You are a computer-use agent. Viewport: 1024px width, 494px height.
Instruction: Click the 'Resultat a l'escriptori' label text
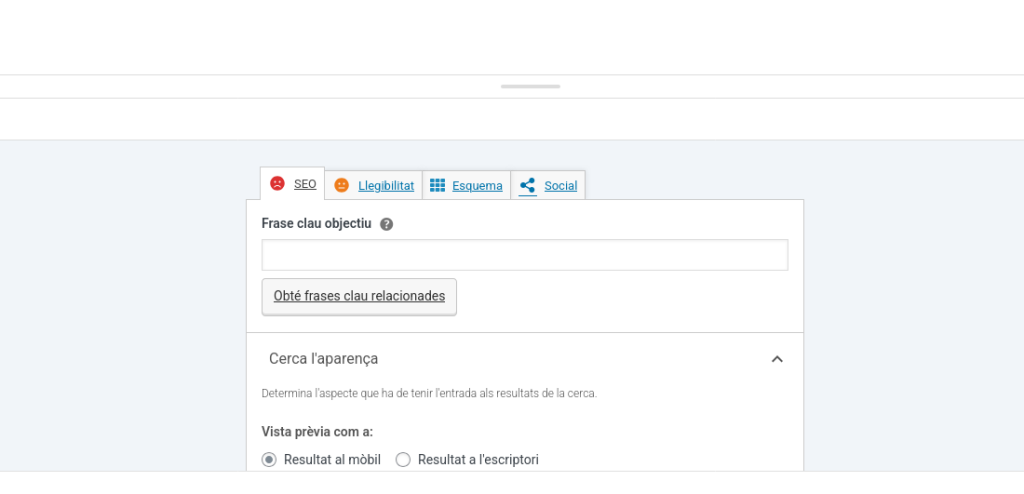[x=478, y=460]
